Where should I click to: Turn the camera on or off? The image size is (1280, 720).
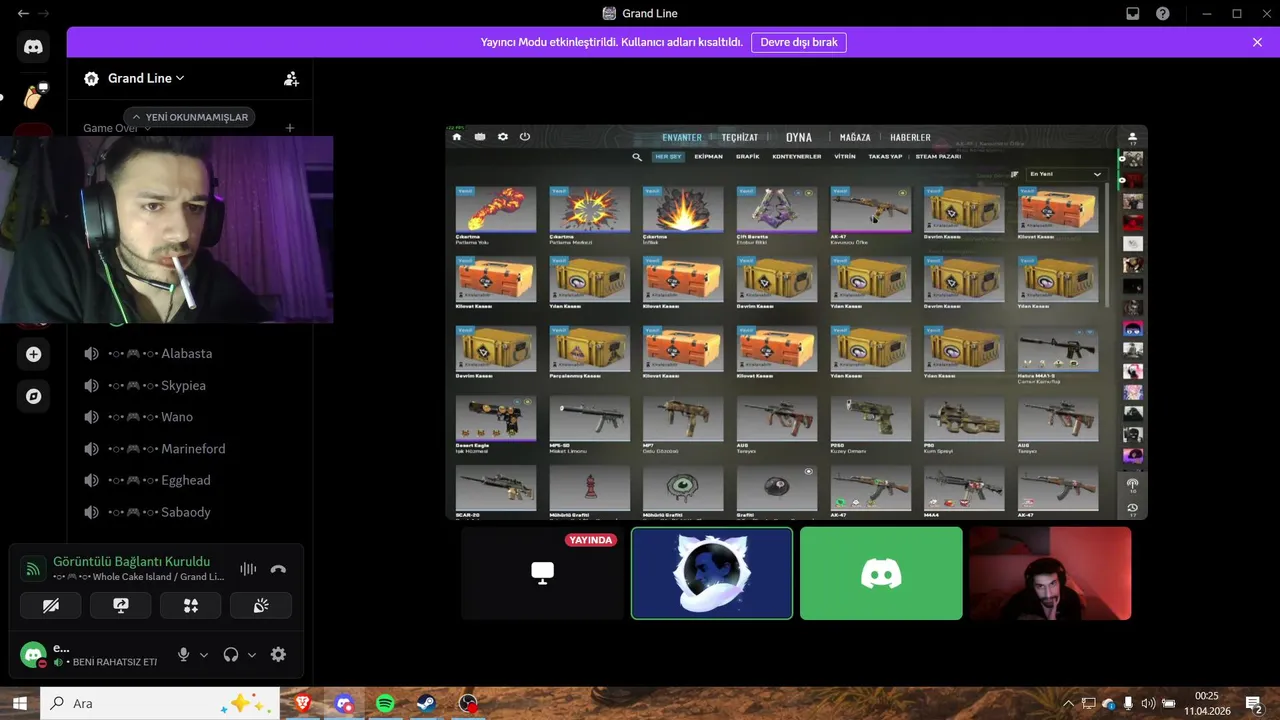(x=51, y=605)
